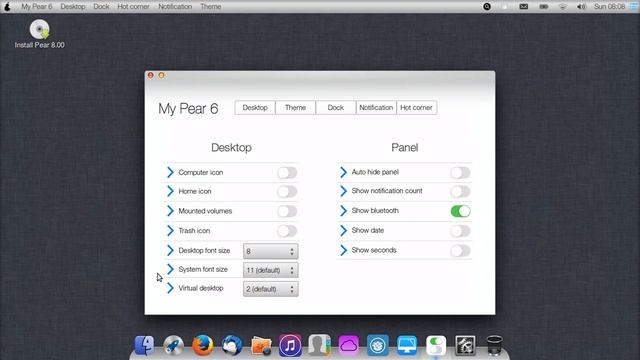Screen dimensions: 640x360
Task: Open Thunderbird mail from the dock
Action: coord(232,345)
